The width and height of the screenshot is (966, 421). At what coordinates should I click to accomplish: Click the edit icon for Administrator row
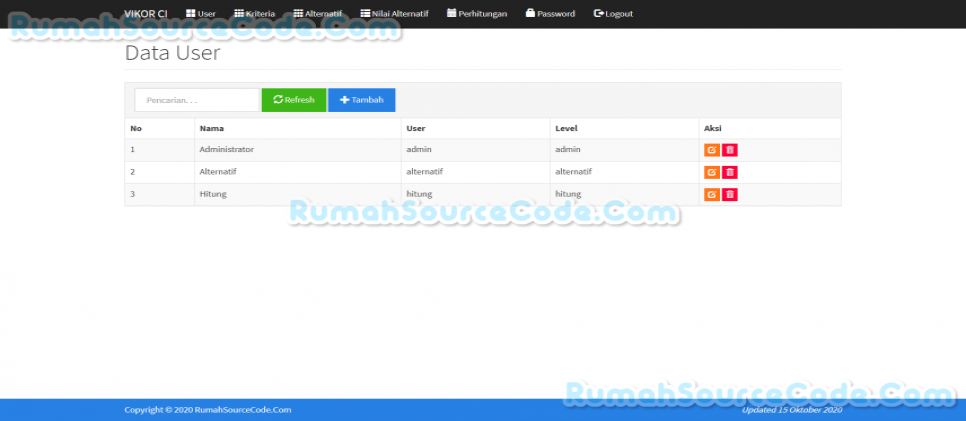coord(711,150)
